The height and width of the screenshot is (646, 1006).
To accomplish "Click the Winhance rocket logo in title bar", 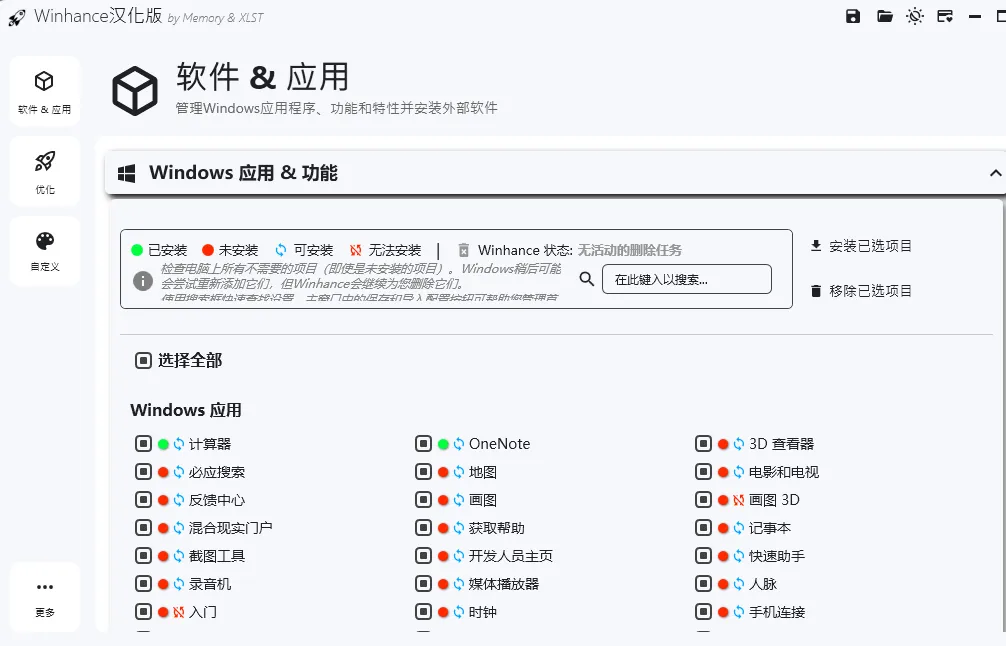I will (17, 17).
